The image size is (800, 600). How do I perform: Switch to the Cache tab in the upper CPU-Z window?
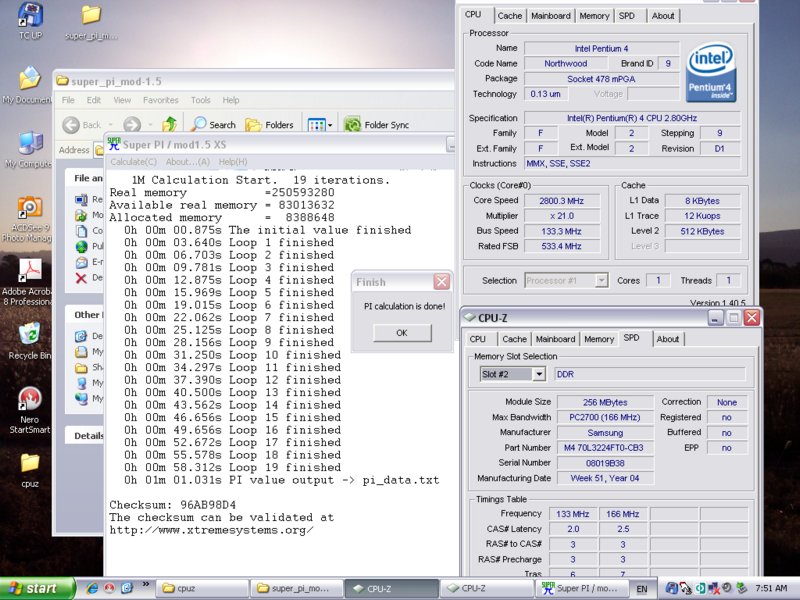[510, 16]
